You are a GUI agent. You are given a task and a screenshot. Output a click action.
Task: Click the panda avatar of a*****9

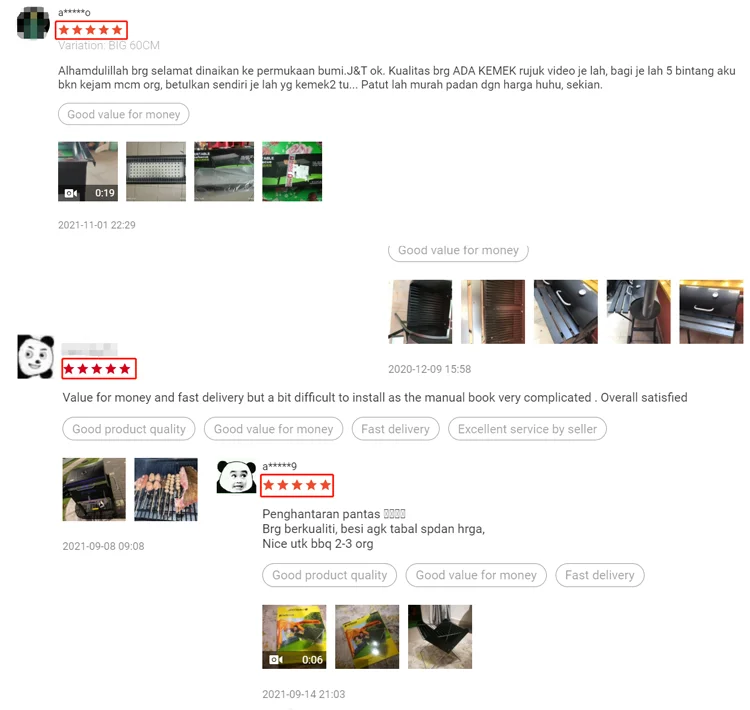[x=236, y=477]
